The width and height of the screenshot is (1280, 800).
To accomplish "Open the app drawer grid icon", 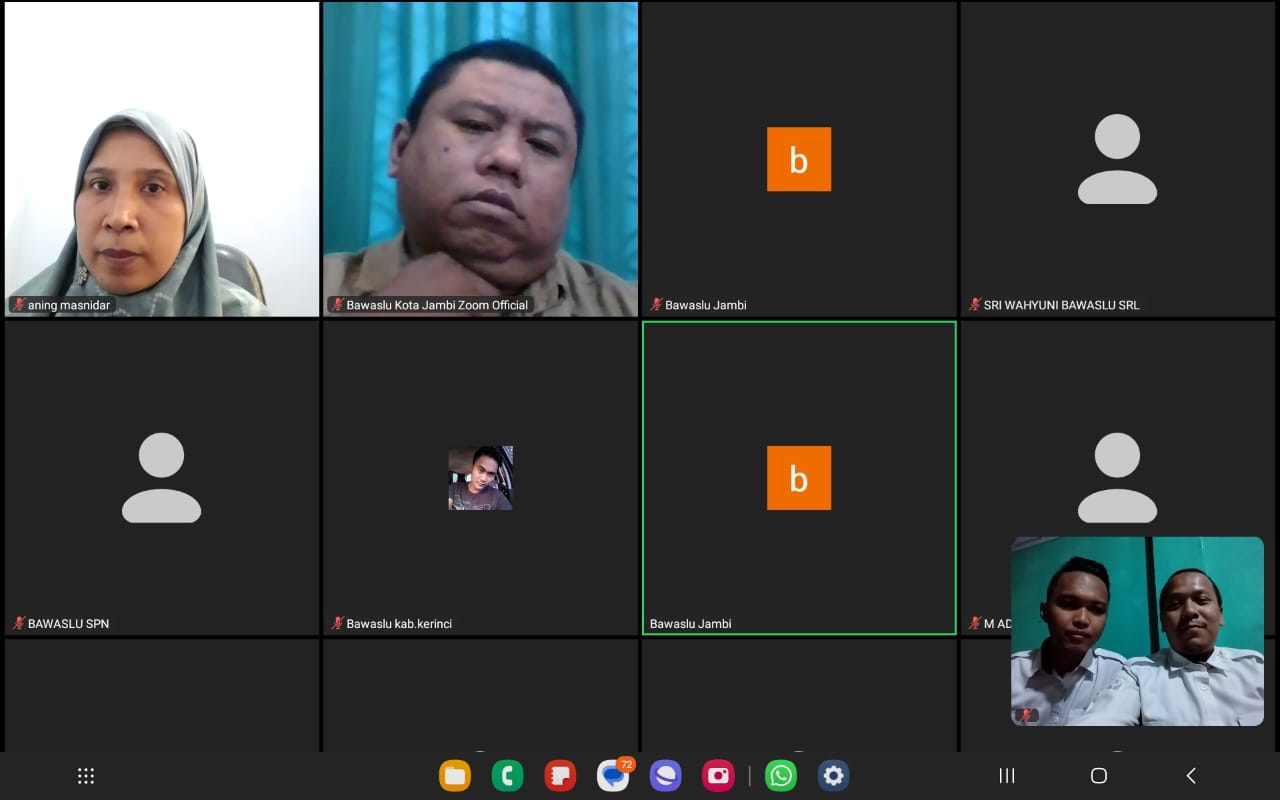I will [86, 775].
